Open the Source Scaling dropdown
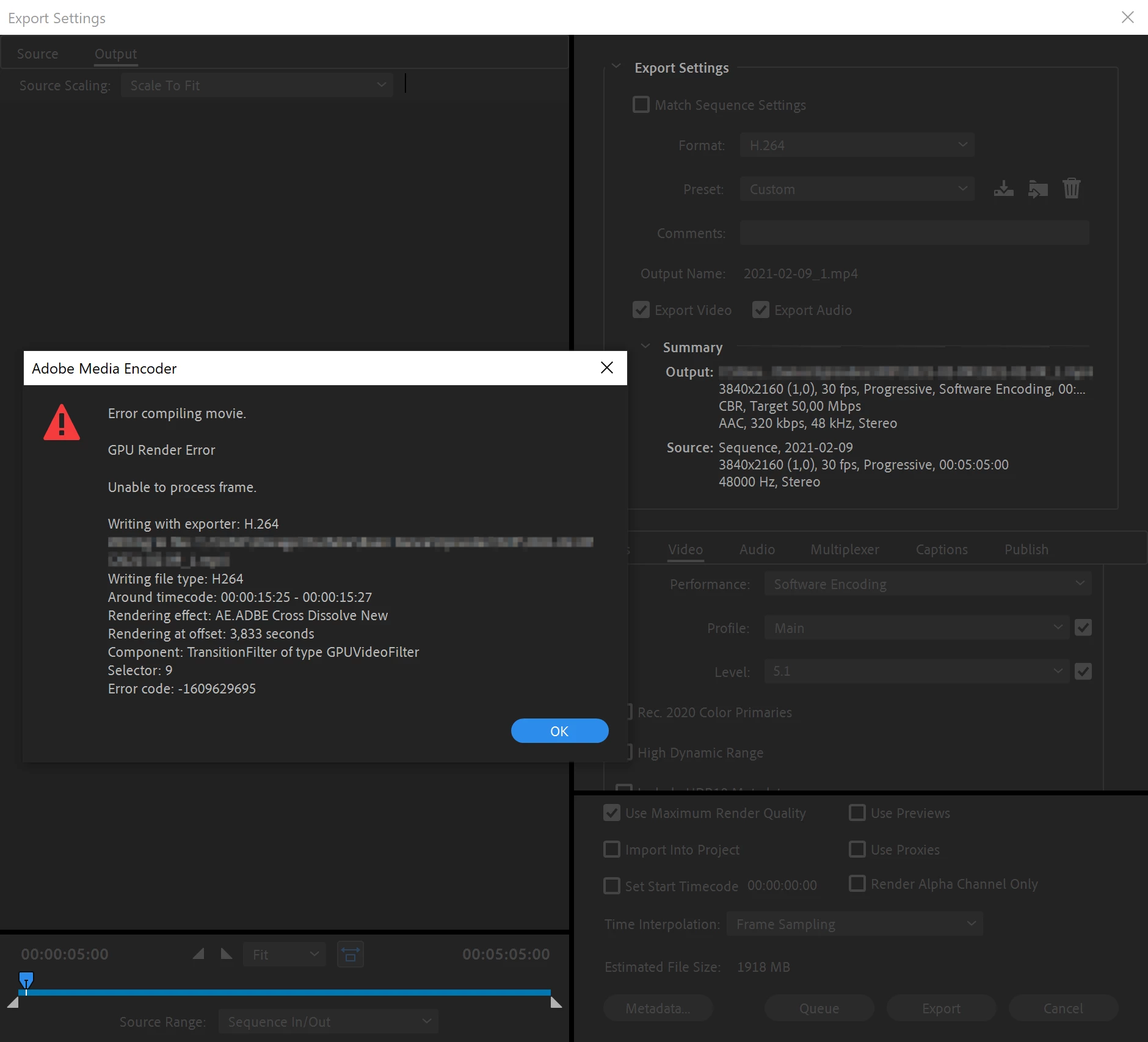This screenshot has width=1148, height=1042. click(x=257, y=85)
